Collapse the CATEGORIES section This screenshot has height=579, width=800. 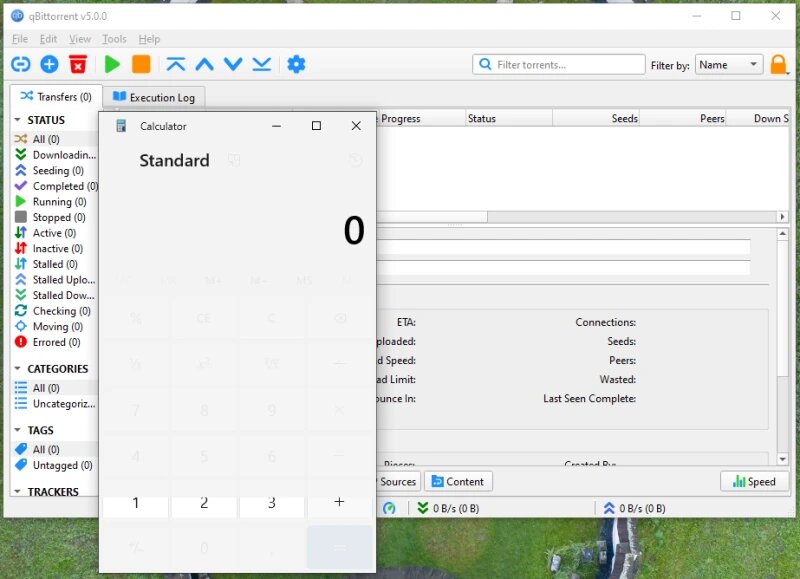[17, 368]
